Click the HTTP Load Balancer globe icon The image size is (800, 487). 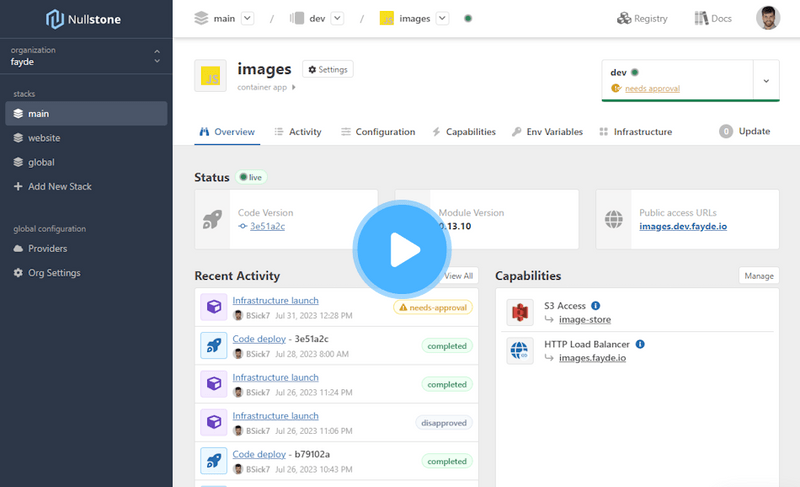pyautogui.click(x=520, y=351)
